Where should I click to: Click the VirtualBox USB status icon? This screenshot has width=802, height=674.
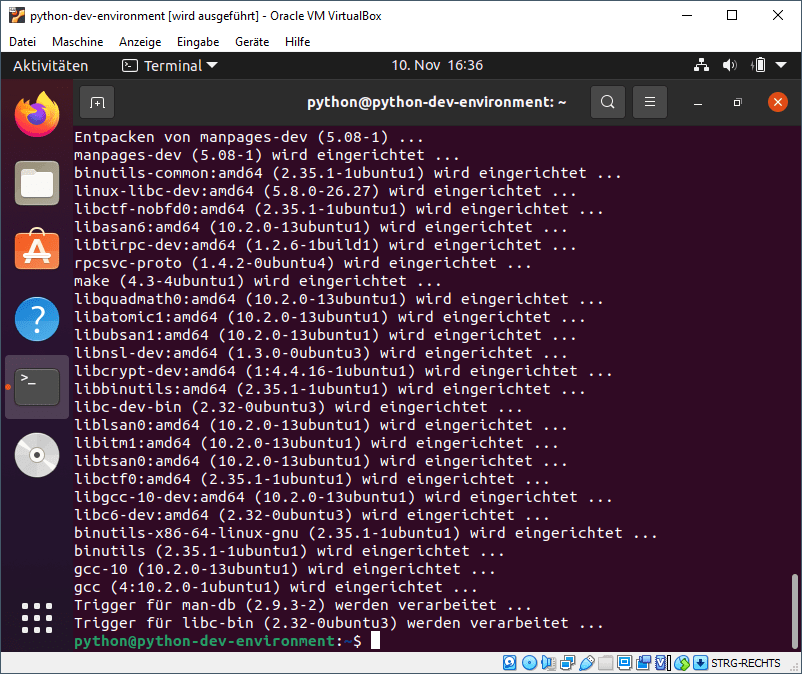click(x=587, y=663)
